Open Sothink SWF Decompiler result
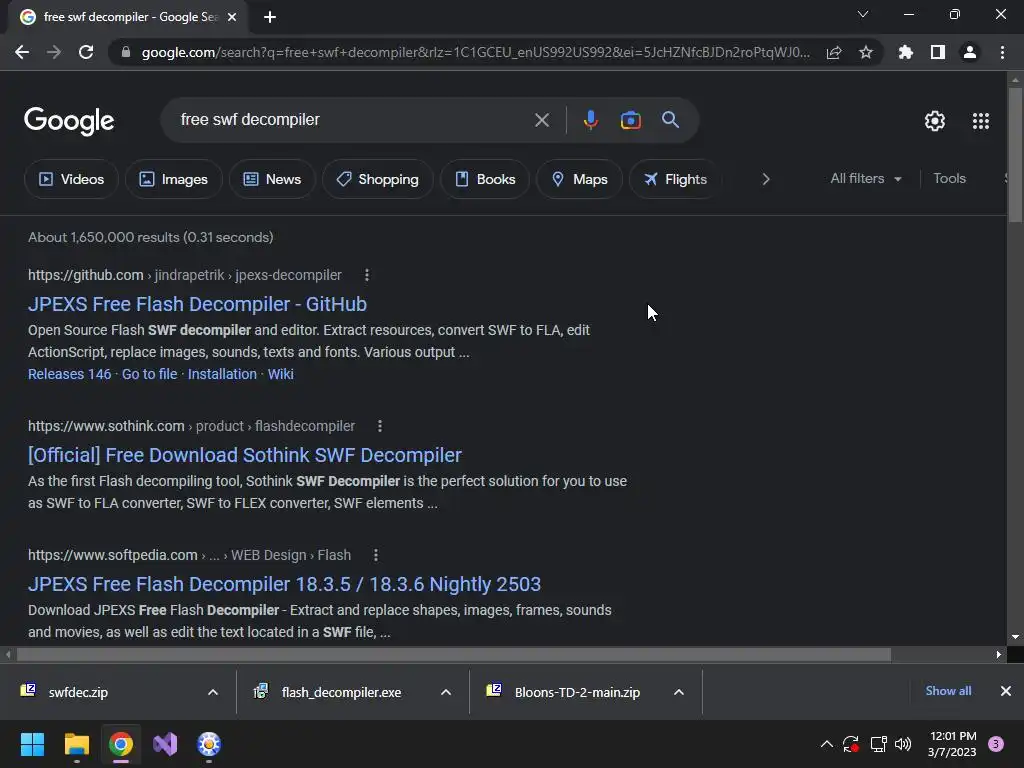This screenshot has width=1024, height=768. (245, 455)
